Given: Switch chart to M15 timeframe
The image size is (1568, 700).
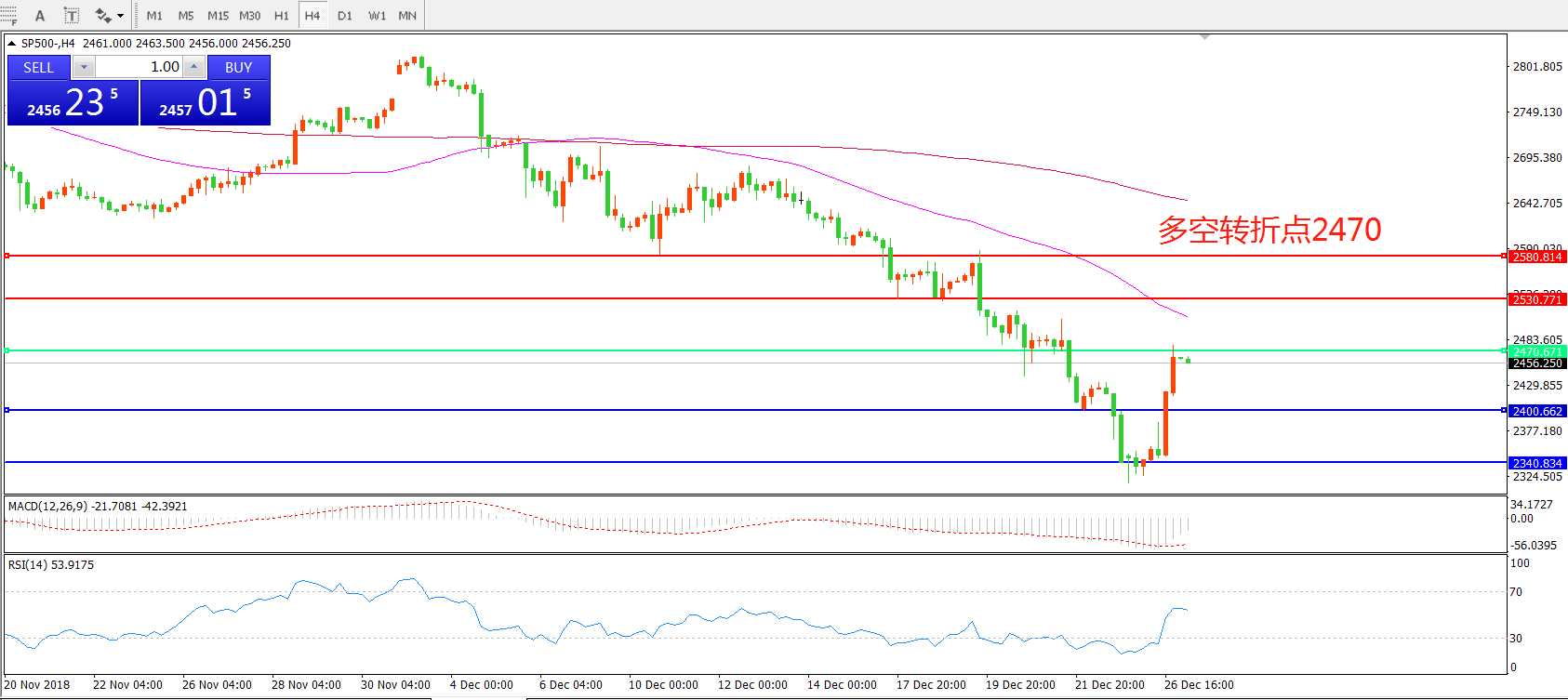Looking at the screenshot, I should [x=218, y=16].
